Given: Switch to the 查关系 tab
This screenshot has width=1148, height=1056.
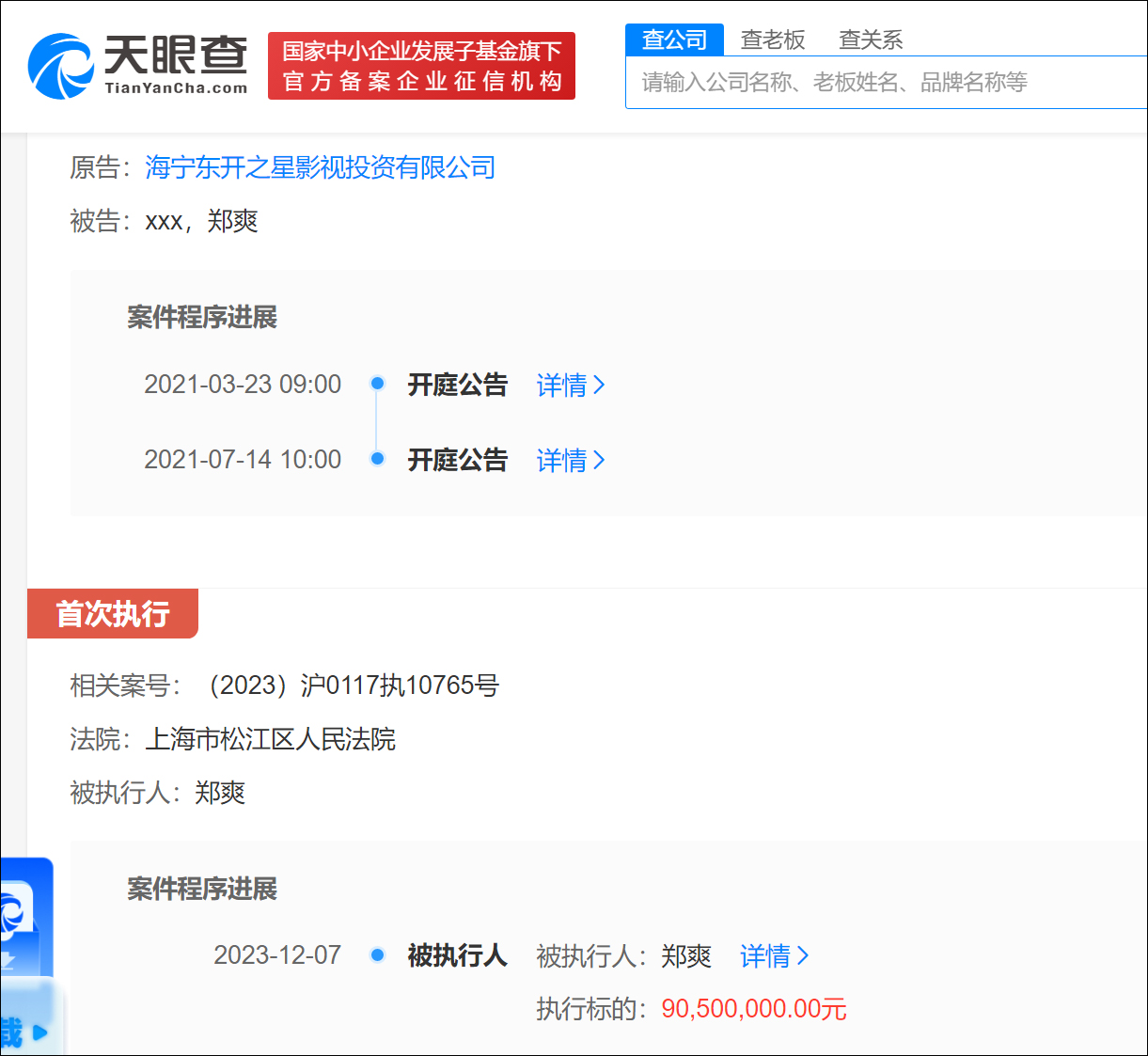Looking at the screenshot, I should [871, 39].
